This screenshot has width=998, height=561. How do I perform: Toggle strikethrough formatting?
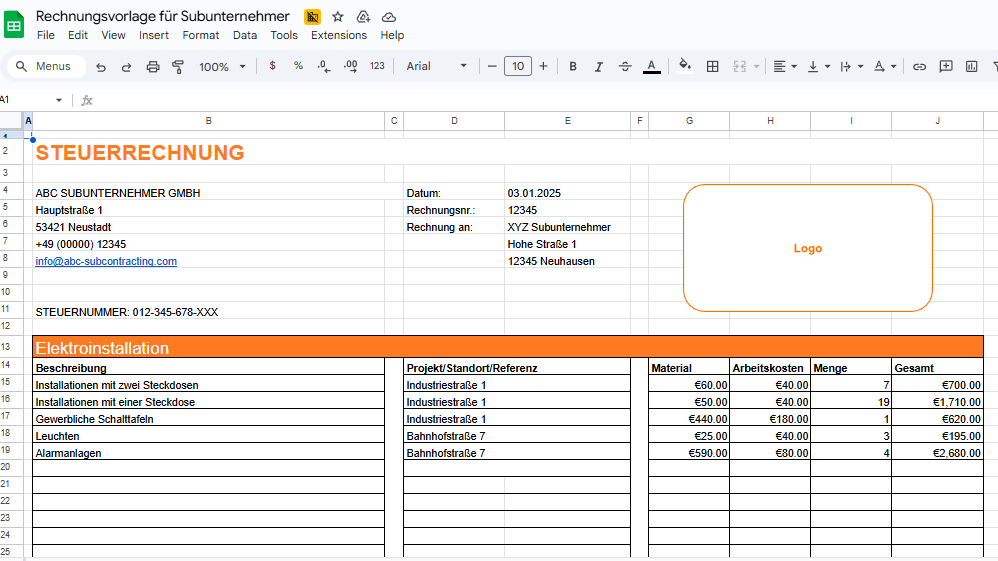tap(625, 66)
